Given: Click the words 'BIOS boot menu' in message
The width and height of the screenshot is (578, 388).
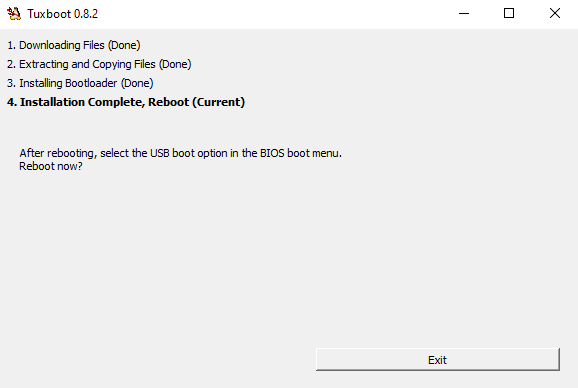Looking at the screenshot, I should pyautogui.click(x=300, y=153).
